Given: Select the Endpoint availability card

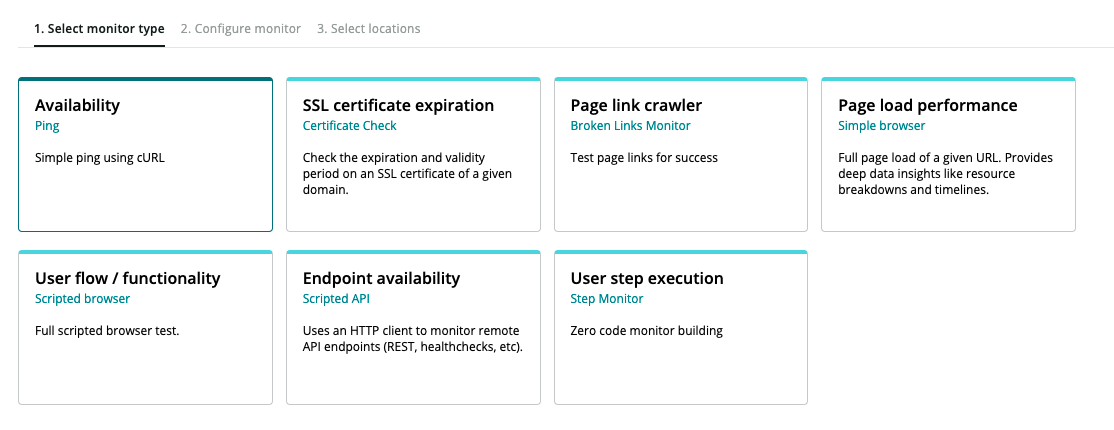Looking at the screenshot, I should click(x=413, y=328).
